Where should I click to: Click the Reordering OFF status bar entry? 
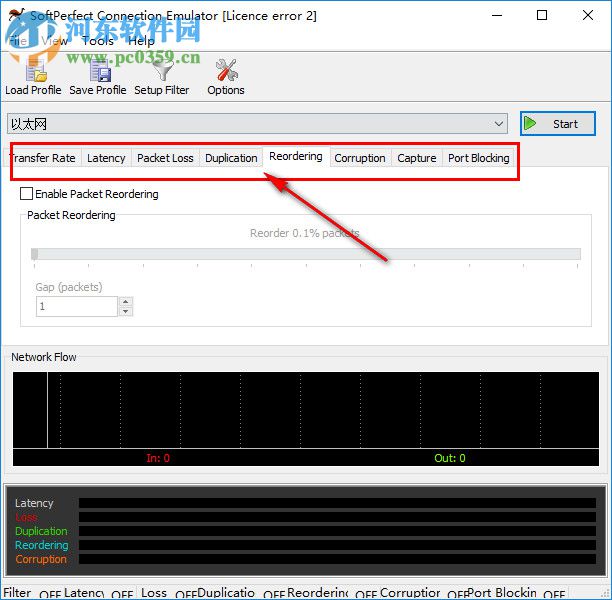click(x=332, y=593)
